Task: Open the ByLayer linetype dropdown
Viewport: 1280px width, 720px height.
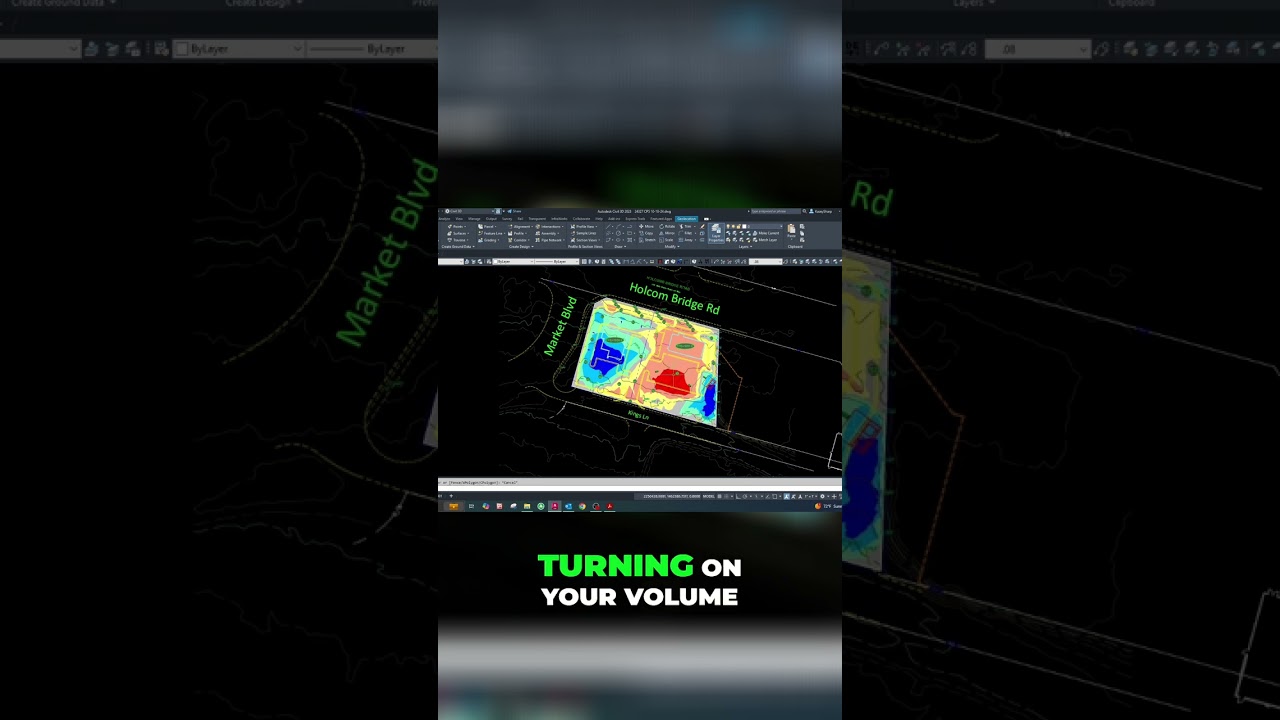Action: [x=556, y=261]
